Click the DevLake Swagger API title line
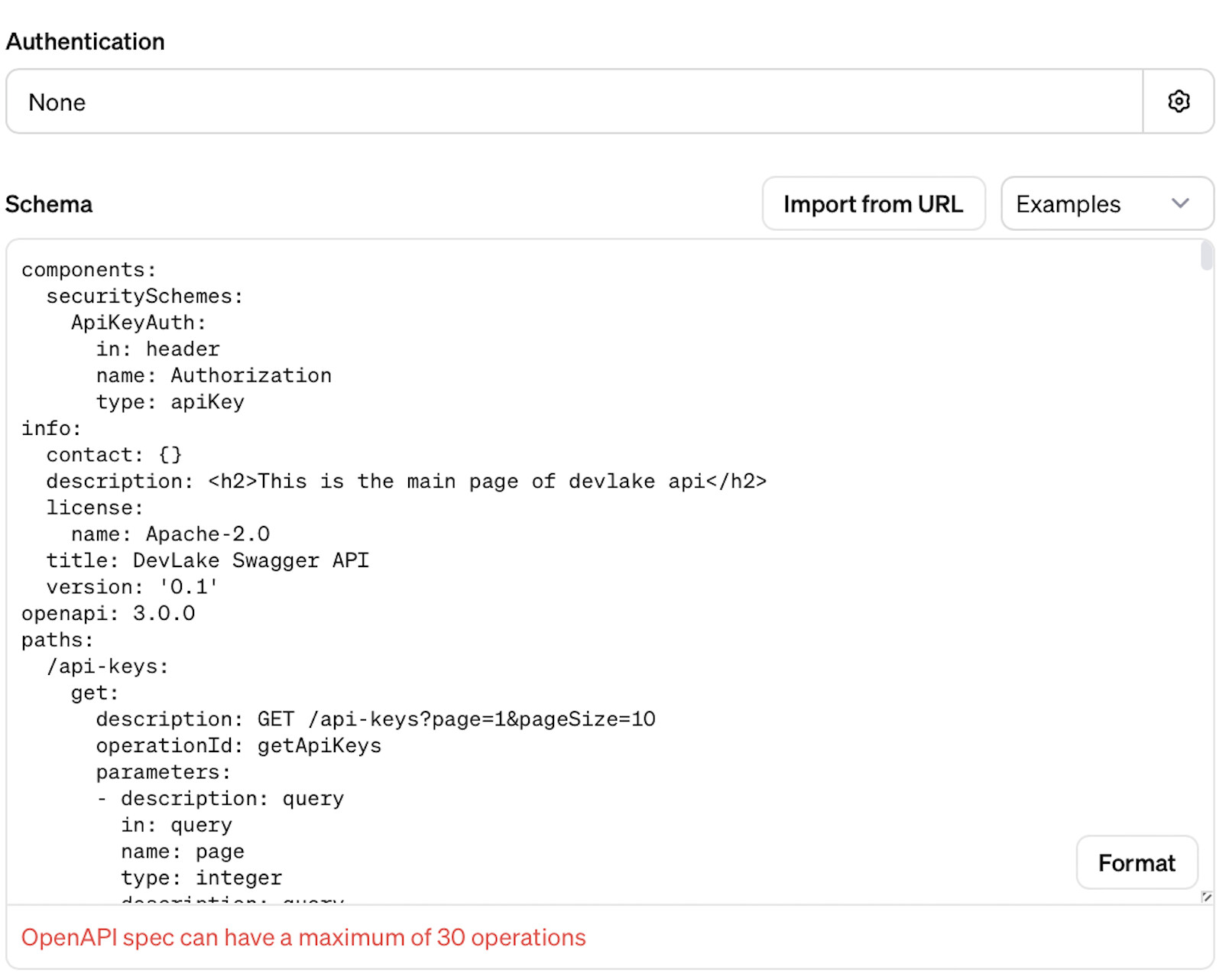The image size is (1229, 980). (x=206, y=560)
